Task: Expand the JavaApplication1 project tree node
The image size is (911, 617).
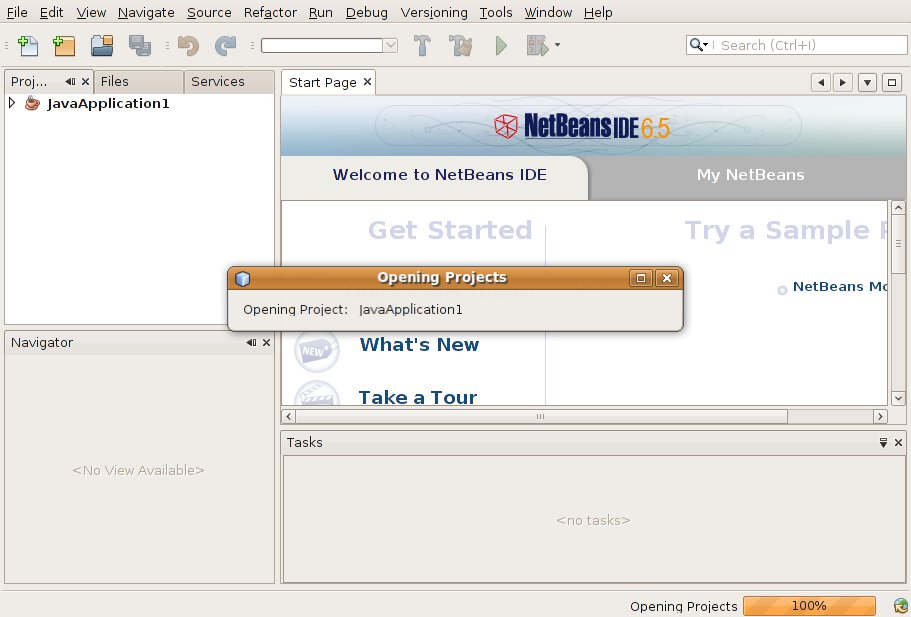Action: coord(12,103)
